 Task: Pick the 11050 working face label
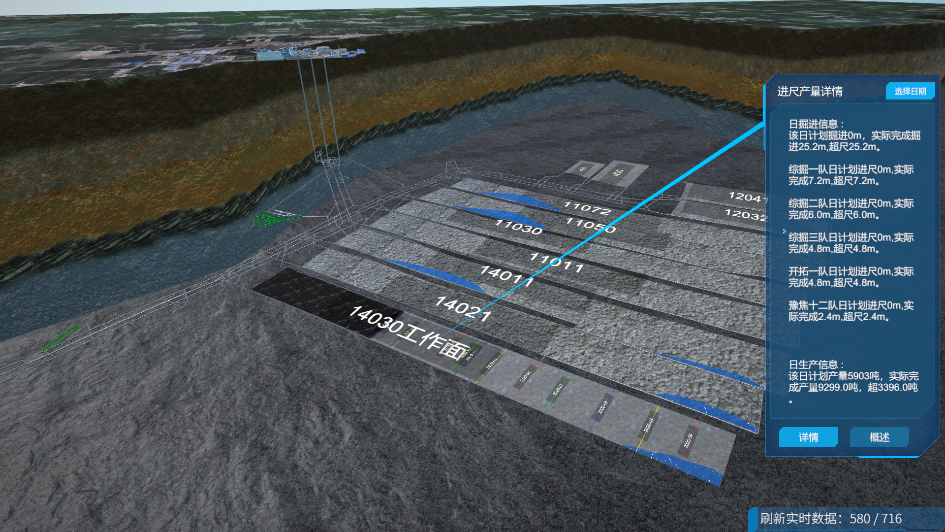coord(591,225)
